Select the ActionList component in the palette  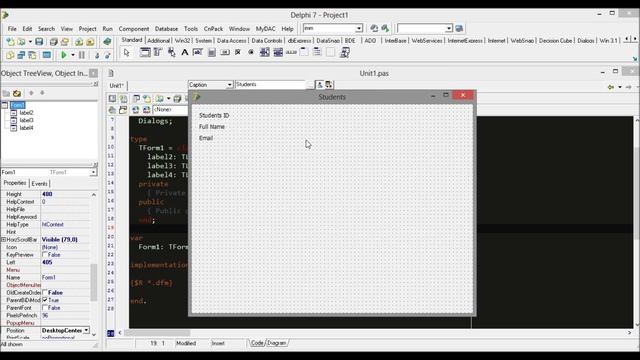tap(344, 52)
